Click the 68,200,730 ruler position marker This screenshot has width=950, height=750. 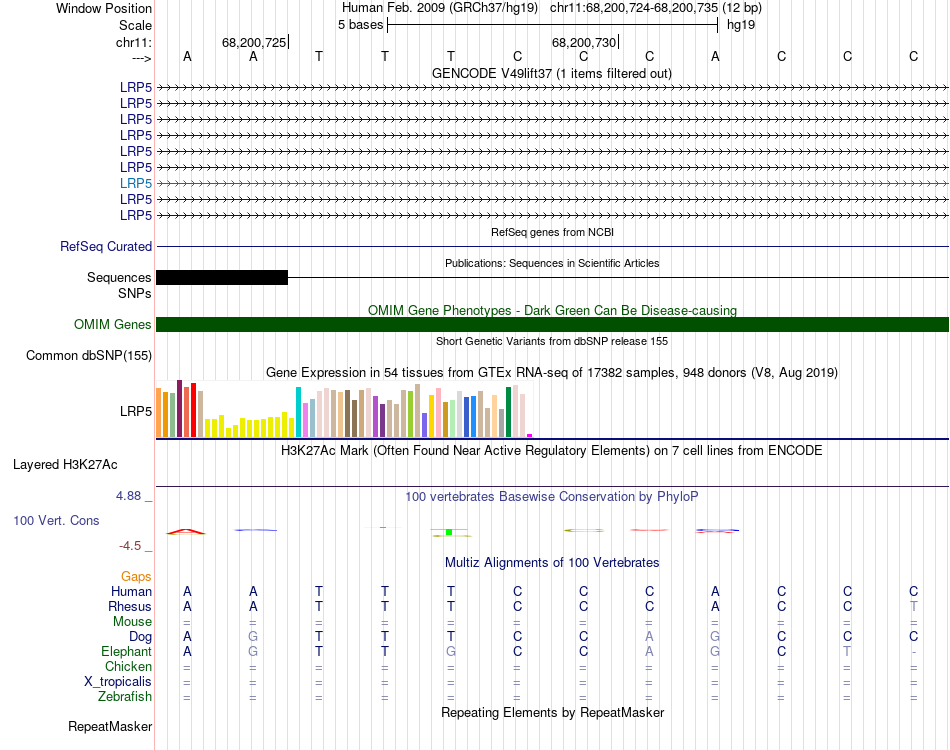click(585, 42)
